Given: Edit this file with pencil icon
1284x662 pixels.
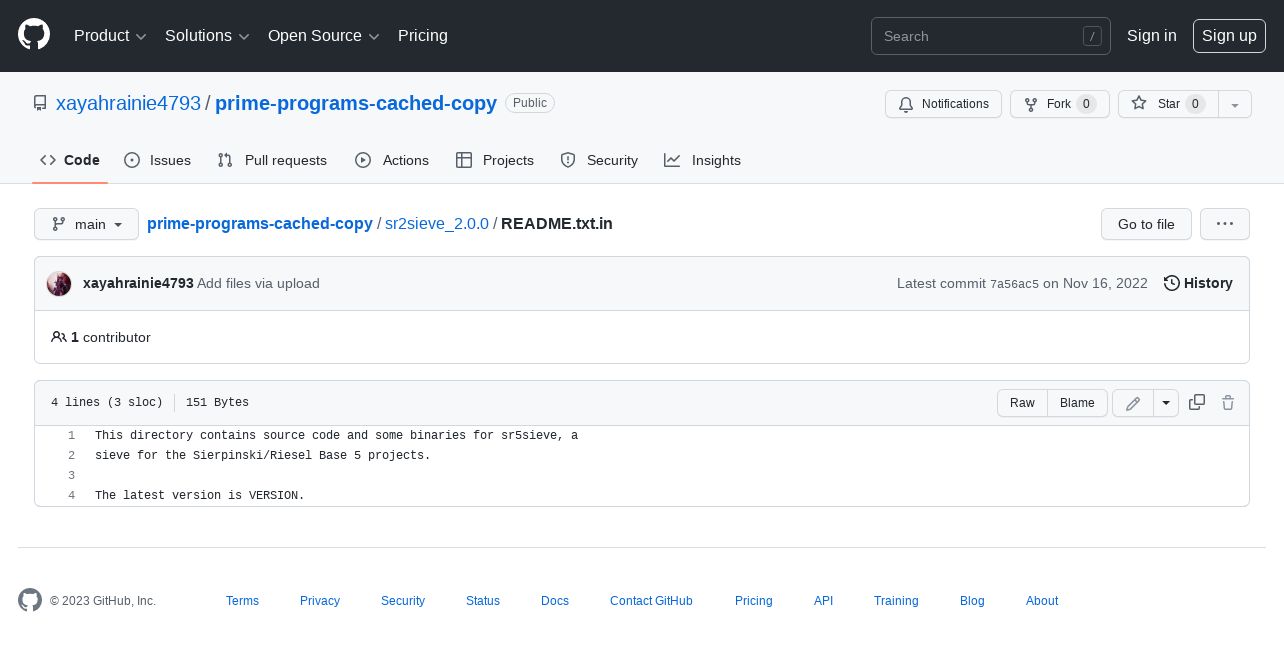Looking at the screenshot, I should [x=1133, y=403].
